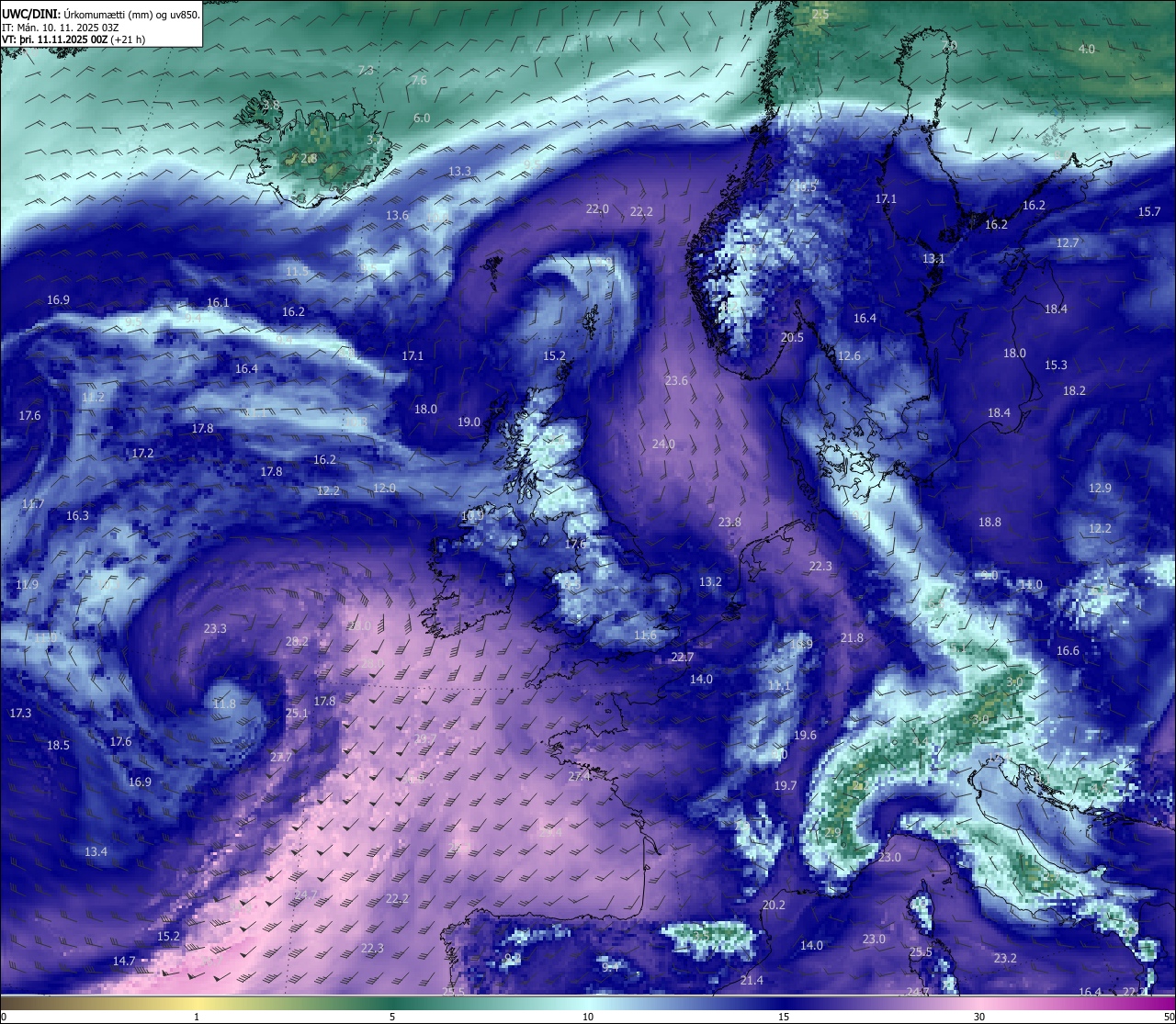The image size is (1176, 1024).
Task: Click the 17.3 value label
Action: pyautogui.click(x=20, y=713)
